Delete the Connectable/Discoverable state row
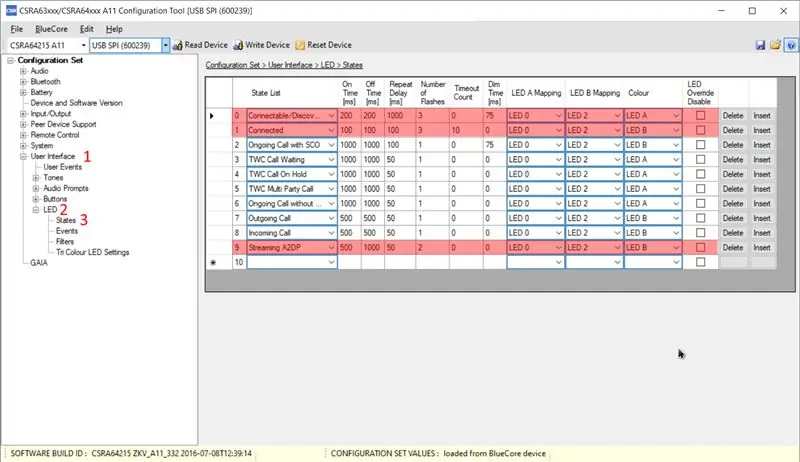 [x=733, y=116]
